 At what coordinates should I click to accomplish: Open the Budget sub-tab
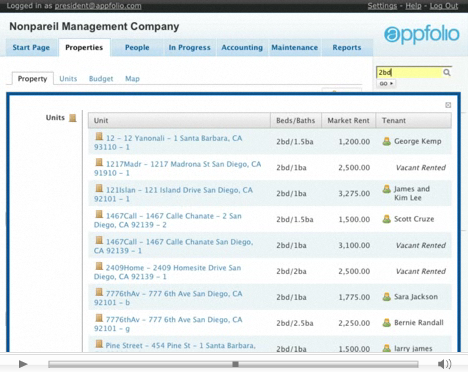[x=101, y=79]
